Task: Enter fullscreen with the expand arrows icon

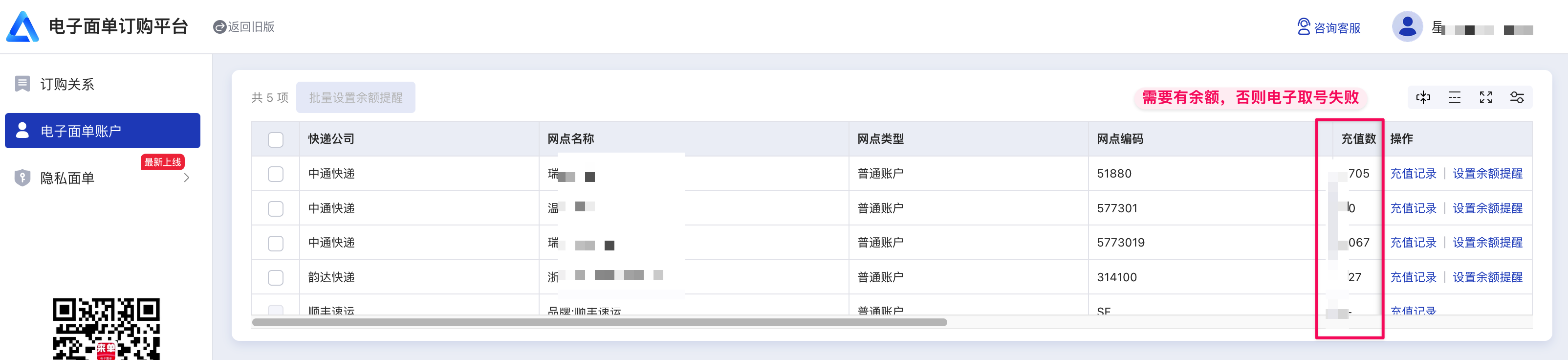Action: click(x=1486, y=97)
